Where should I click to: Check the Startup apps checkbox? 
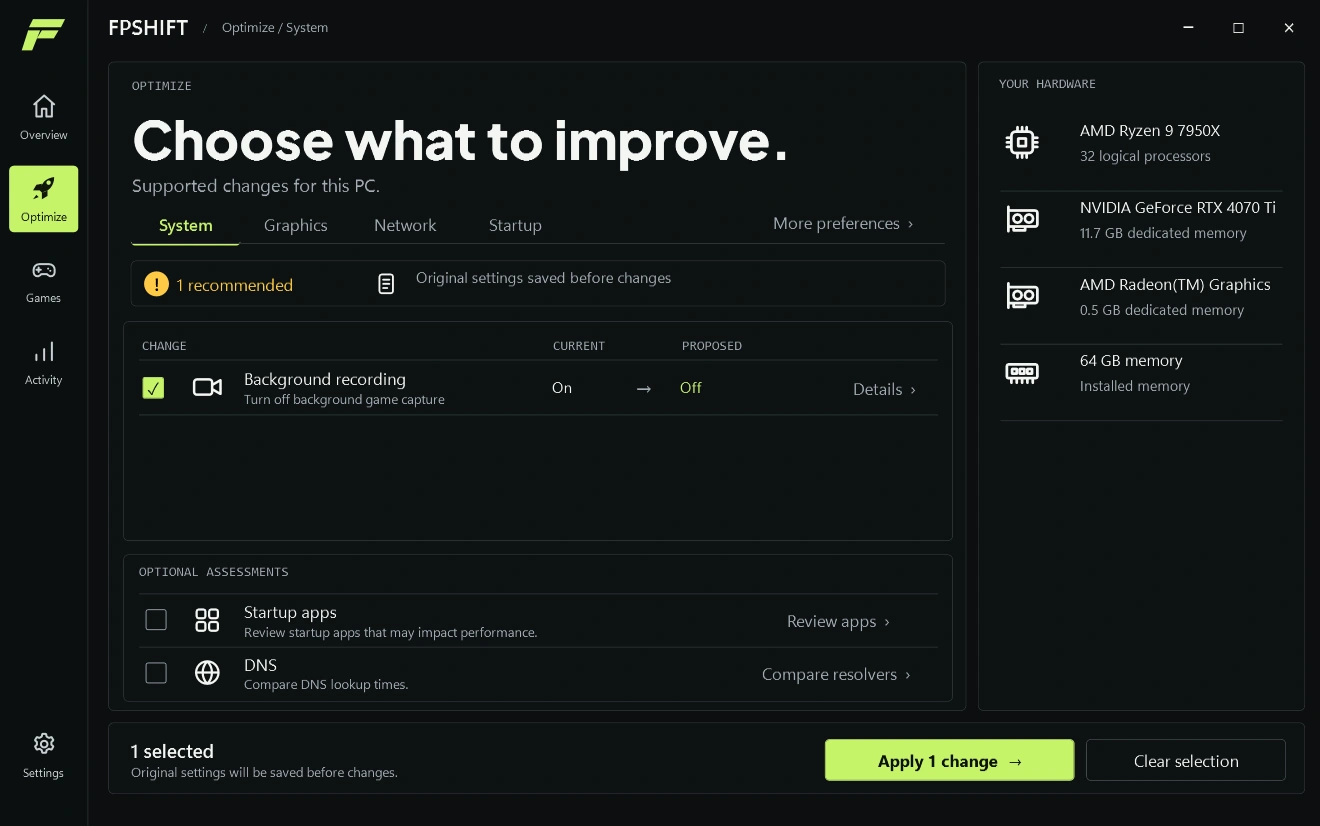click(156, 620)
